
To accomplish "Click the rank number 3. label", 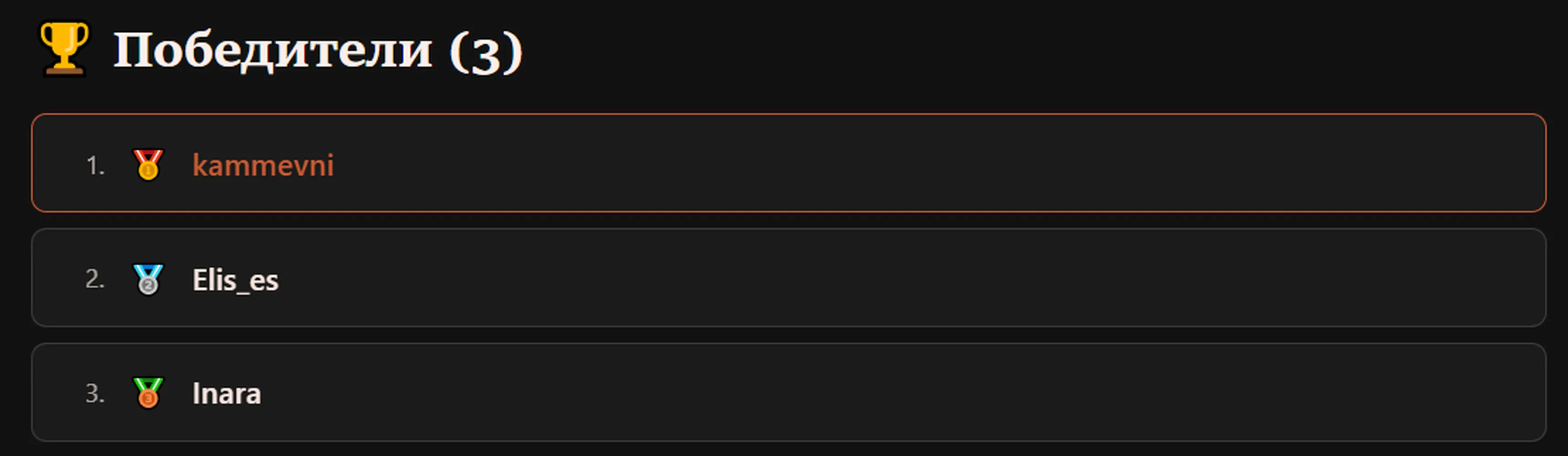I will 95,393.
